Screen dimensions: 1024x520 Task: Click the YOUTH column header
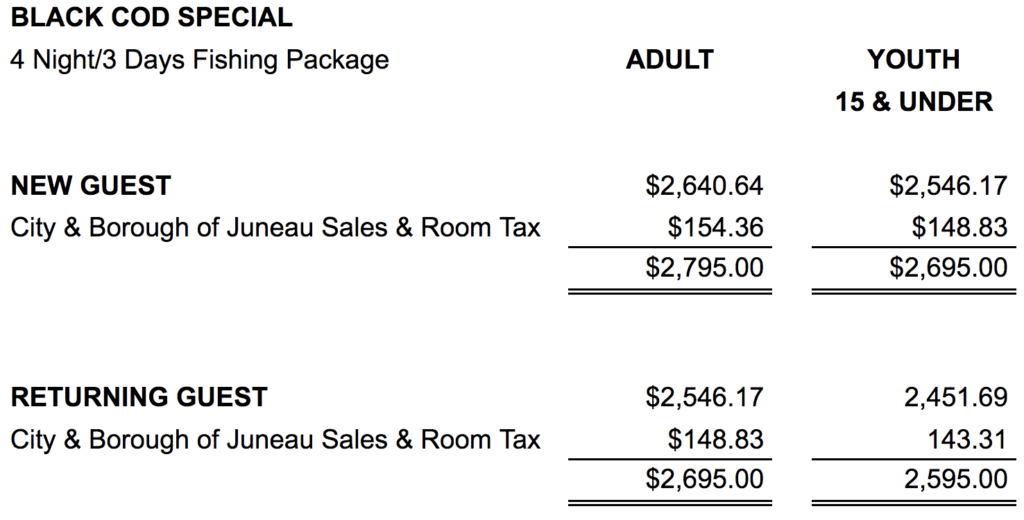914,60
